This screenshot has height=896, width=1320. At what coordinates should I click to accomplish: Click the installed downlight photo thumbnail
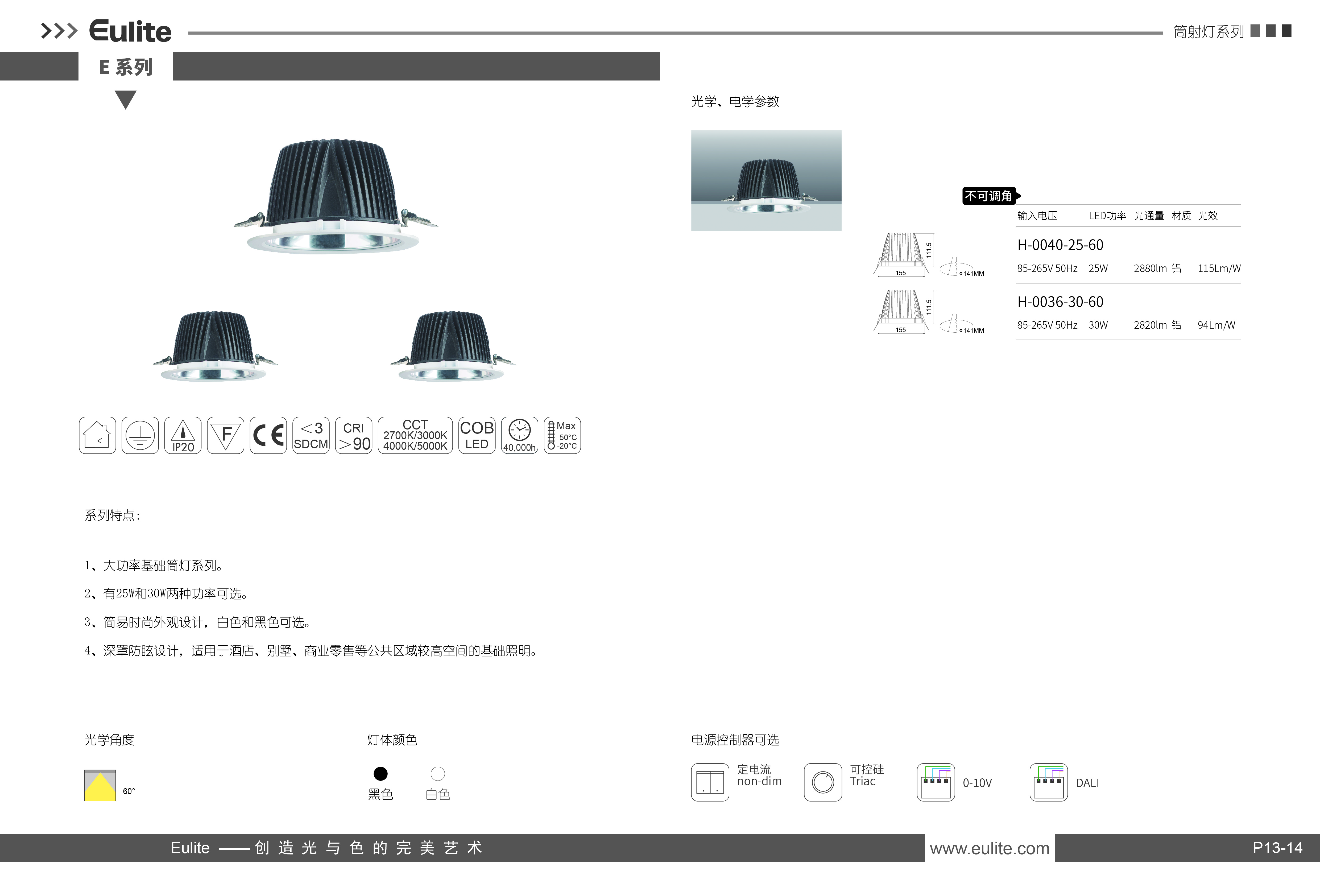(x=766, y=180)
